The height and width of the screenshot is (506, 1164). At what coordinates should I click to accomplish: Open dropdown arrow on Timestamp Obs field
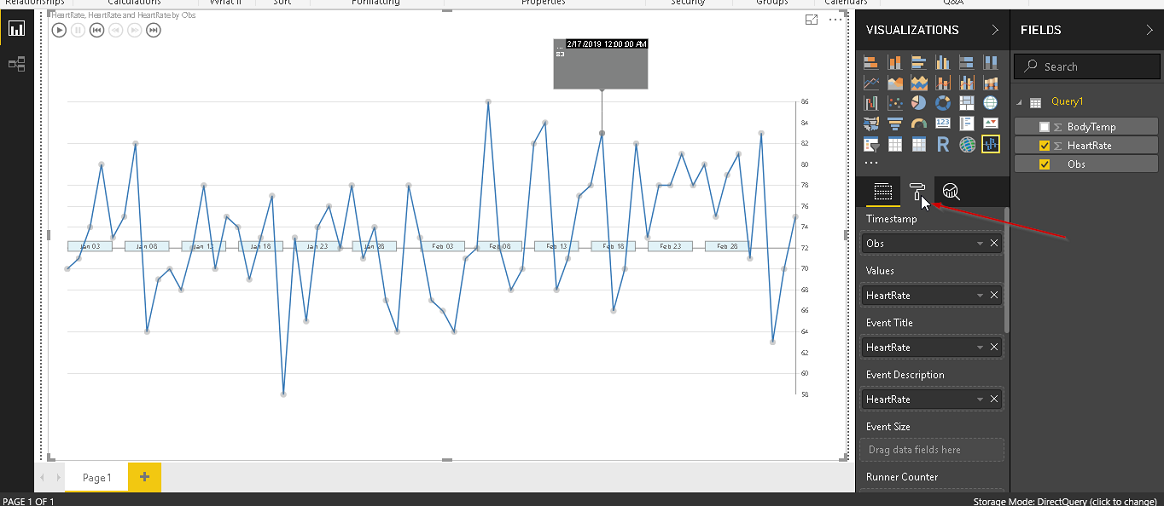tap(980, 243)
